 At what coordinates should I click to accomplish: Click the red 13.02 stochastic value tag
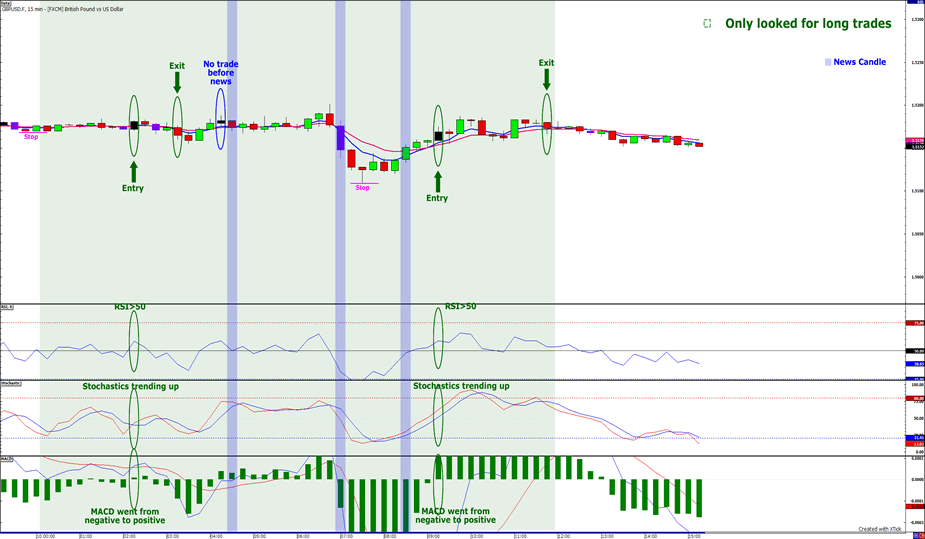pos(917,443)
